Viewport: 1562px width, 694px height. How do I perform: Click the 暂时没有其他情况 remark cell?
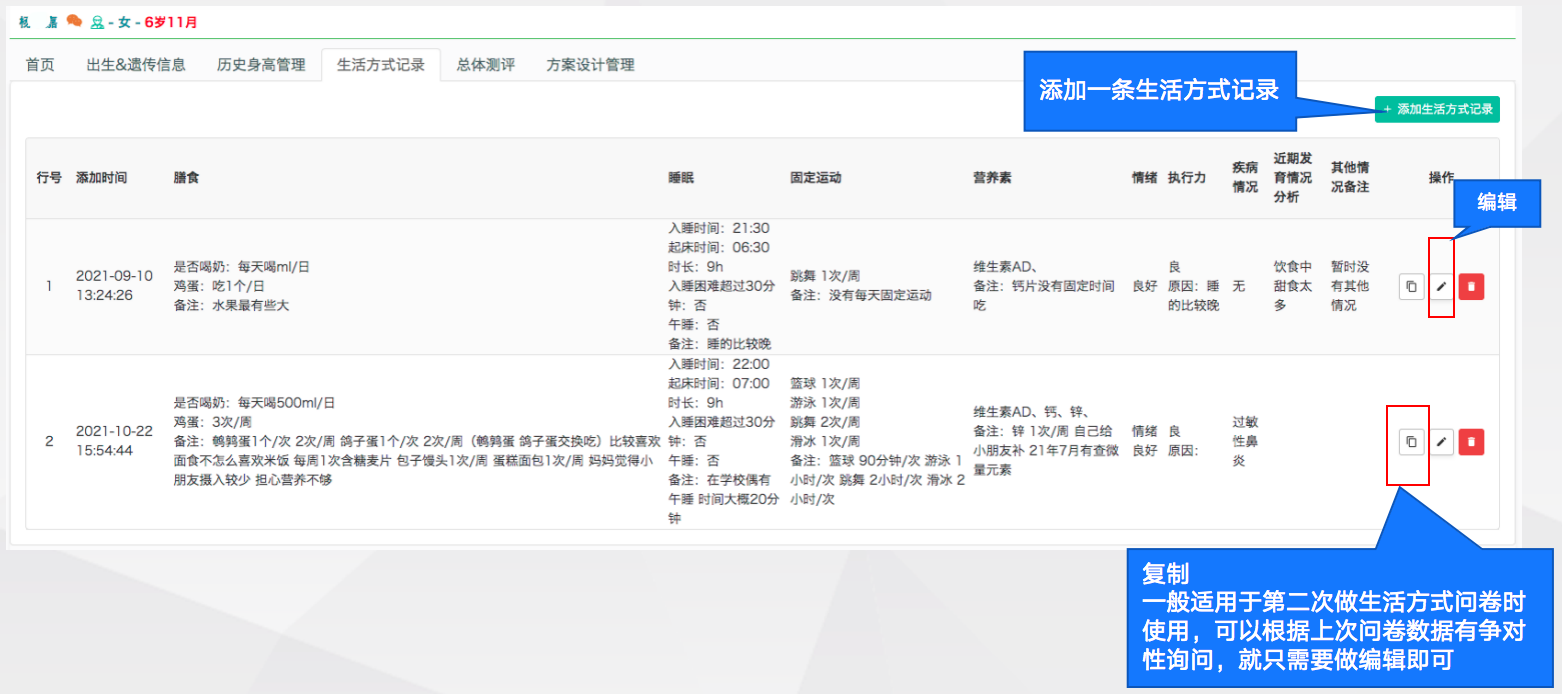[x=1349, y=286]
